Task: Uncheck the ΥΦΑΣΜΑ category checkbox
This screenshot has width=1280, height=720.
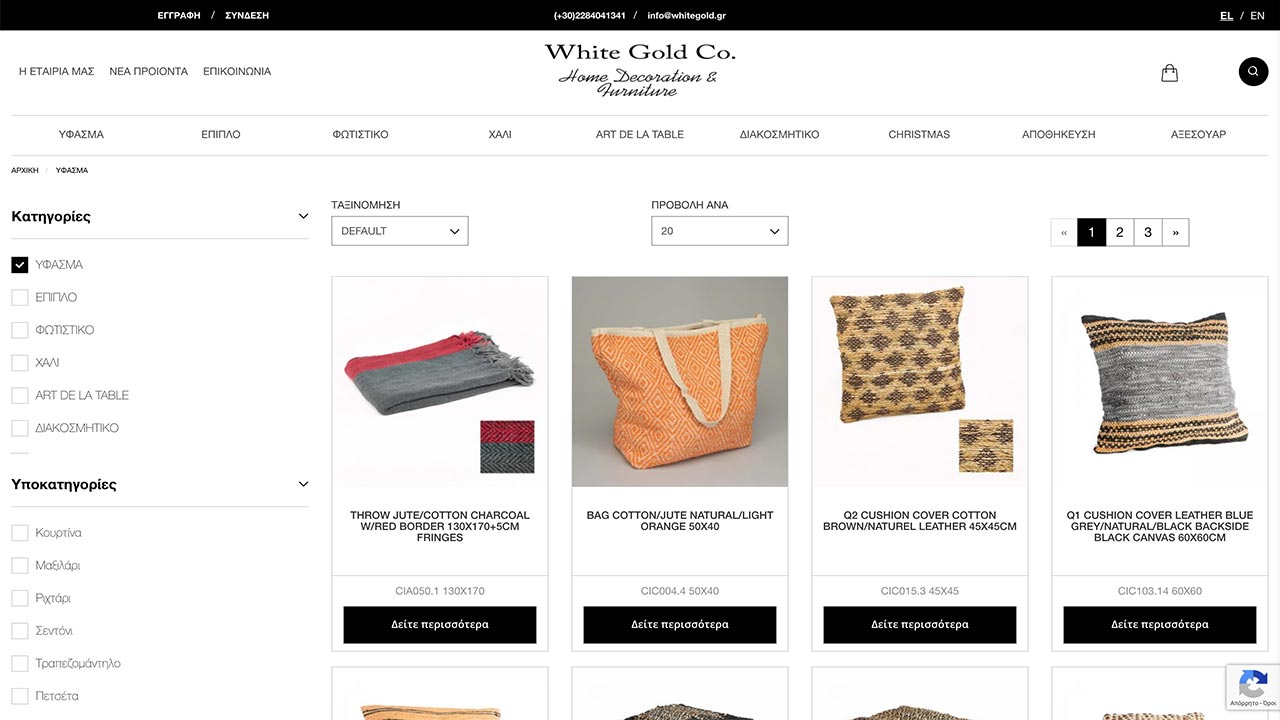Action: pyautogui.click(x=19, y=265)
